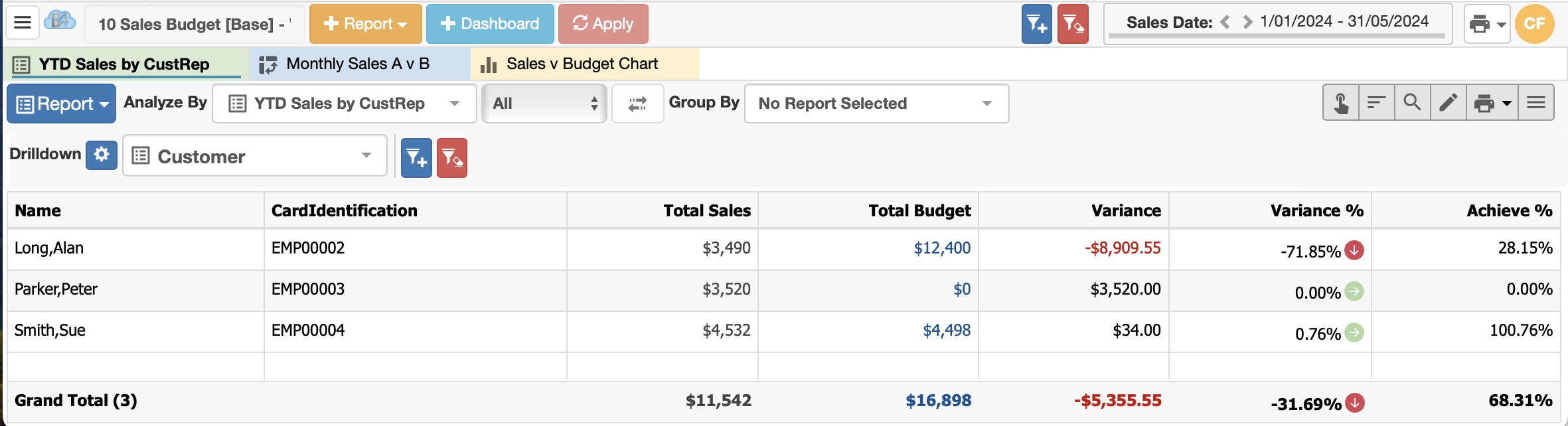The width and height of the screenshot is (1568, 426).
Task: Open the Customer drilldown dropdown
Action: (255, 156)
